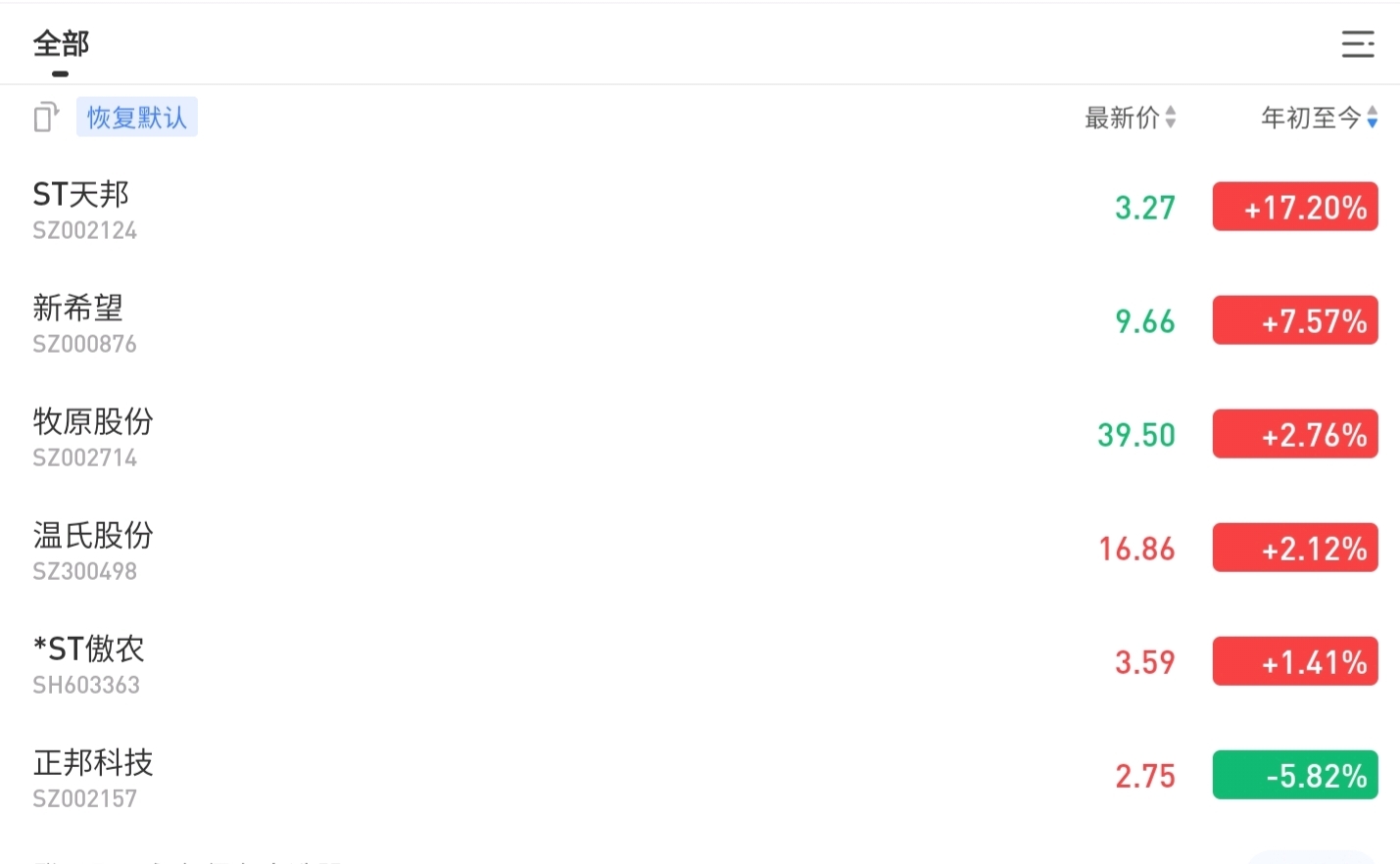The image size is (1400, 864).
Task: Open *ST傲农 stock entry
Action: (700, 662)
